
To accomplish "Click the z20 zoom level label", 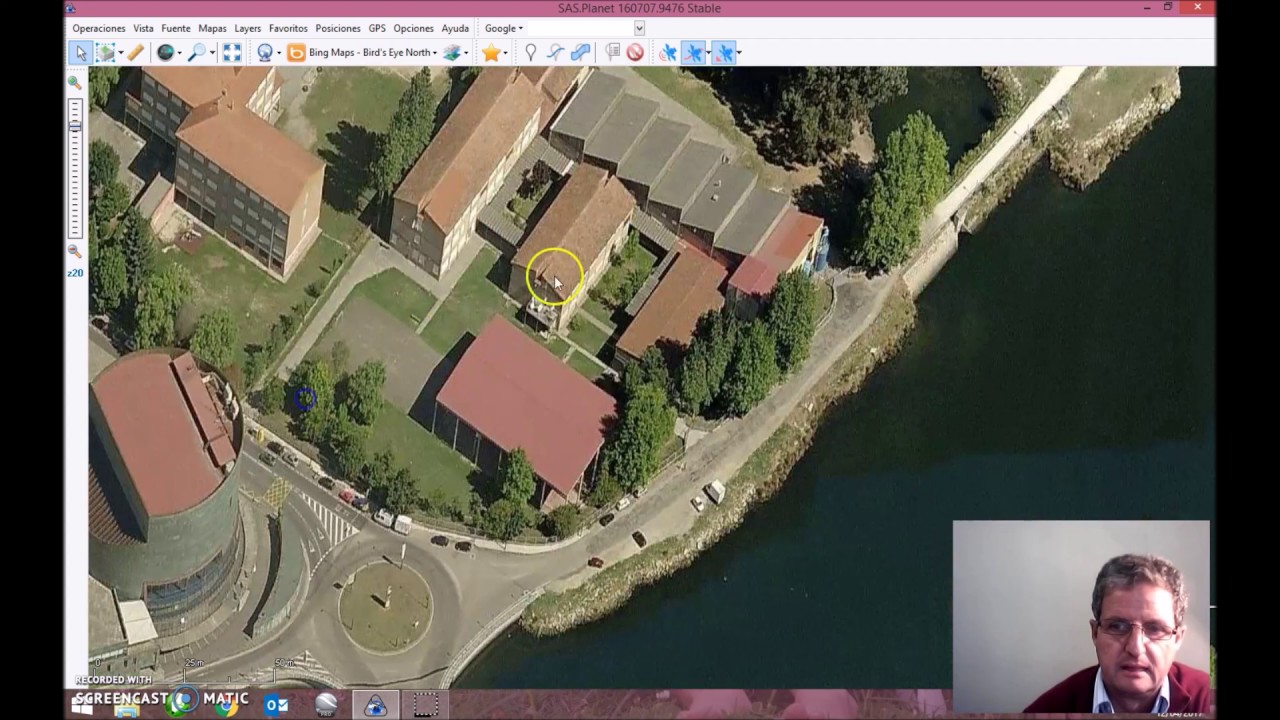I will [x=75, y=273].
